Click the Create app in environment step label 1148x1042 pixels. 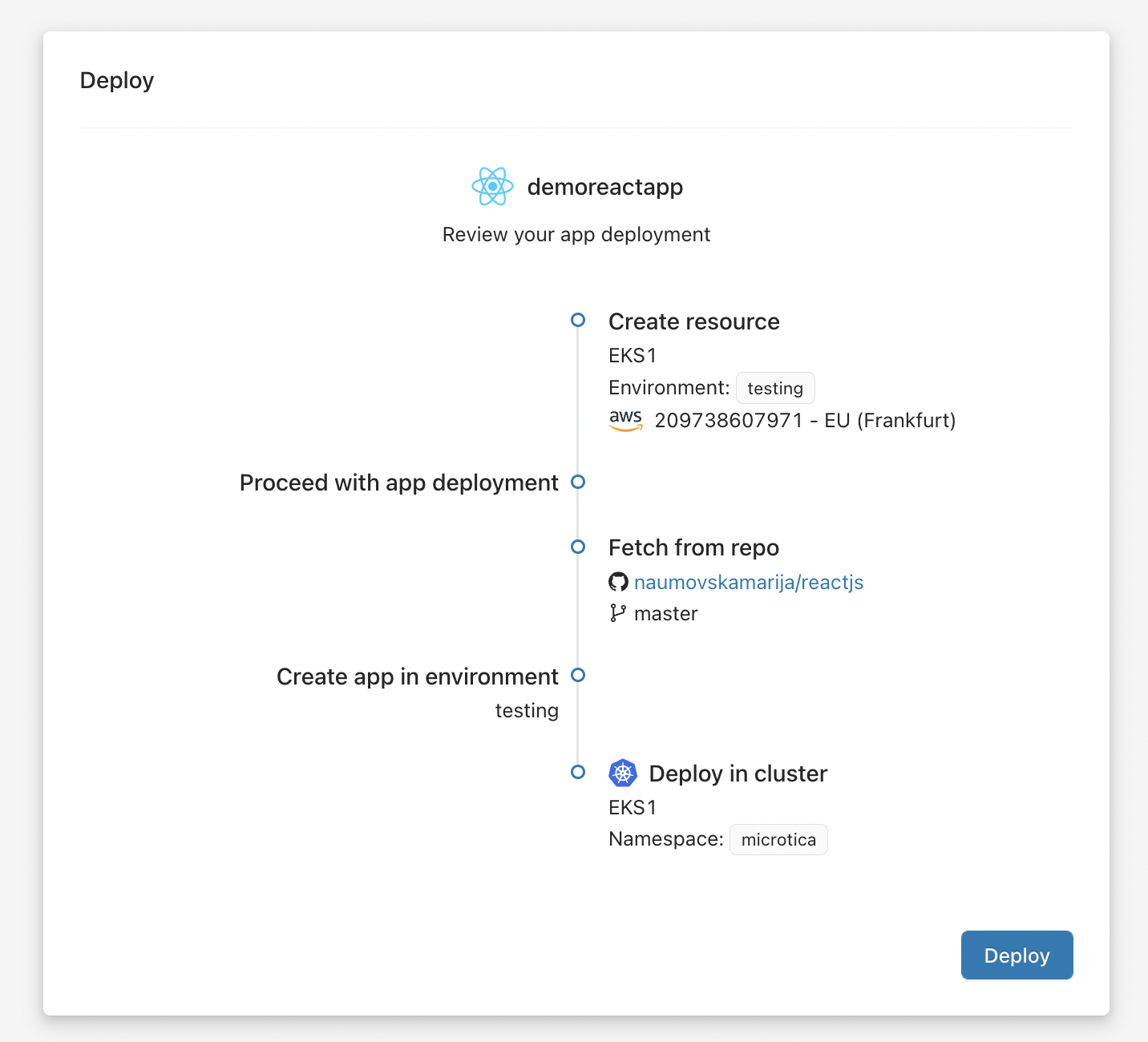pos(417,676)
